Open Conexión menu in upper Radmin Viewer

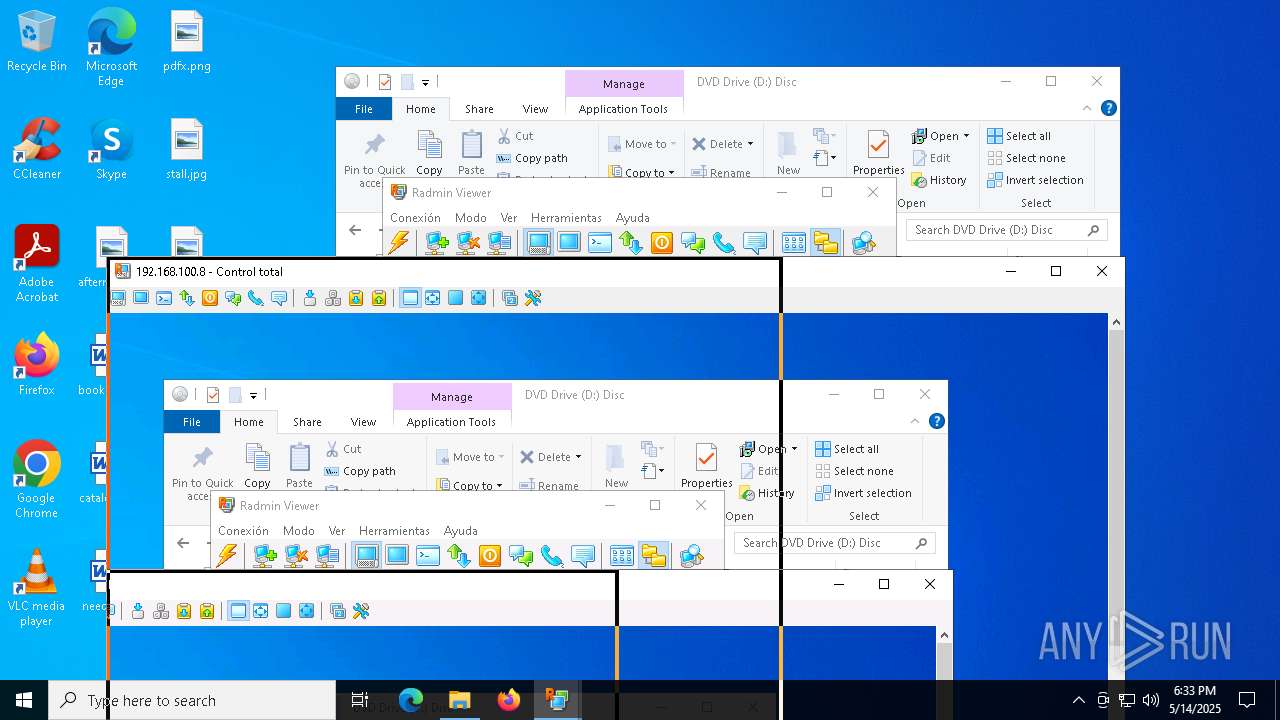(x=415, y=217)
